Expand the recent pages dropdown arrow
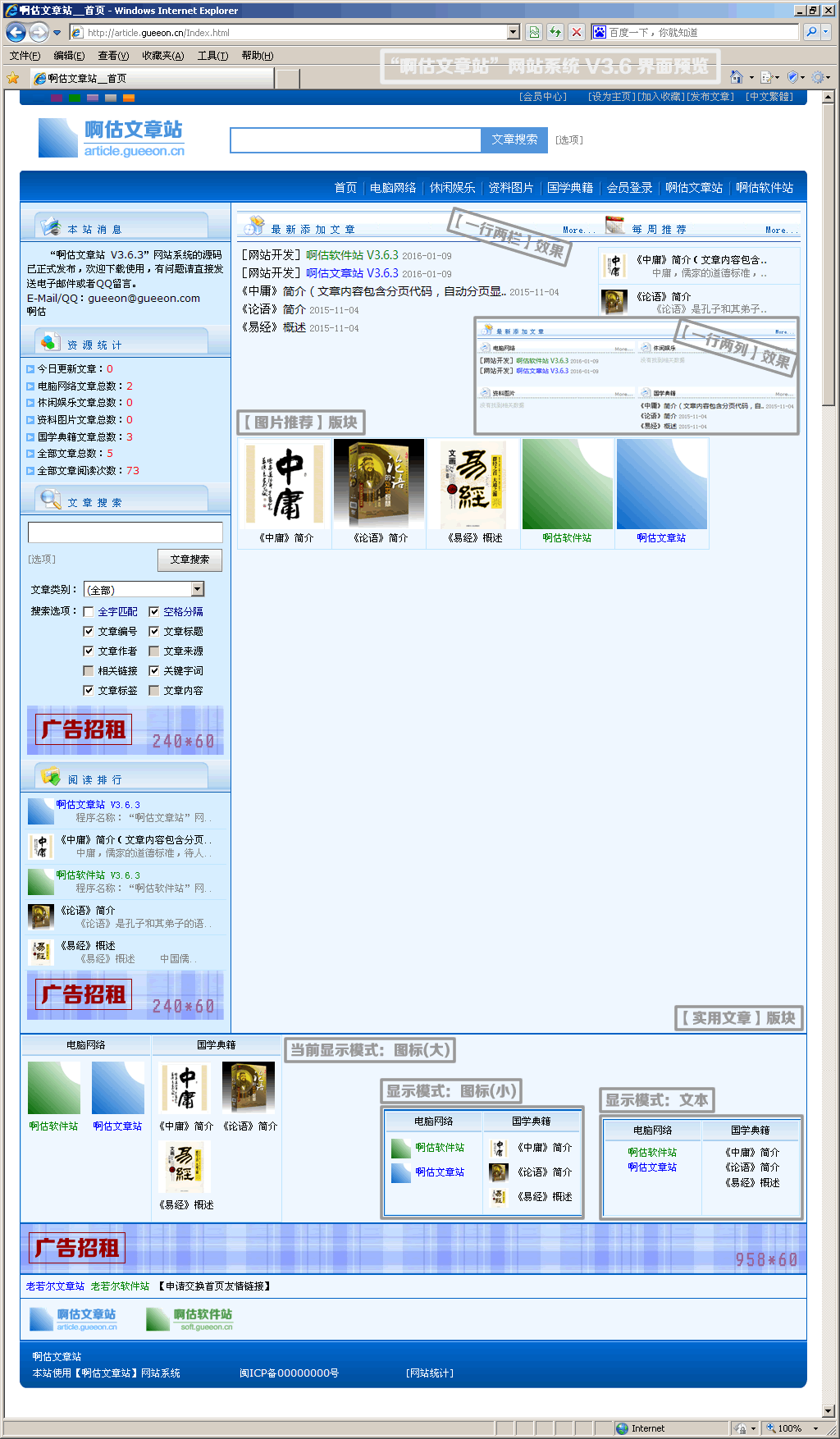This screenshot has width=840, height=1439. point(57,33)
